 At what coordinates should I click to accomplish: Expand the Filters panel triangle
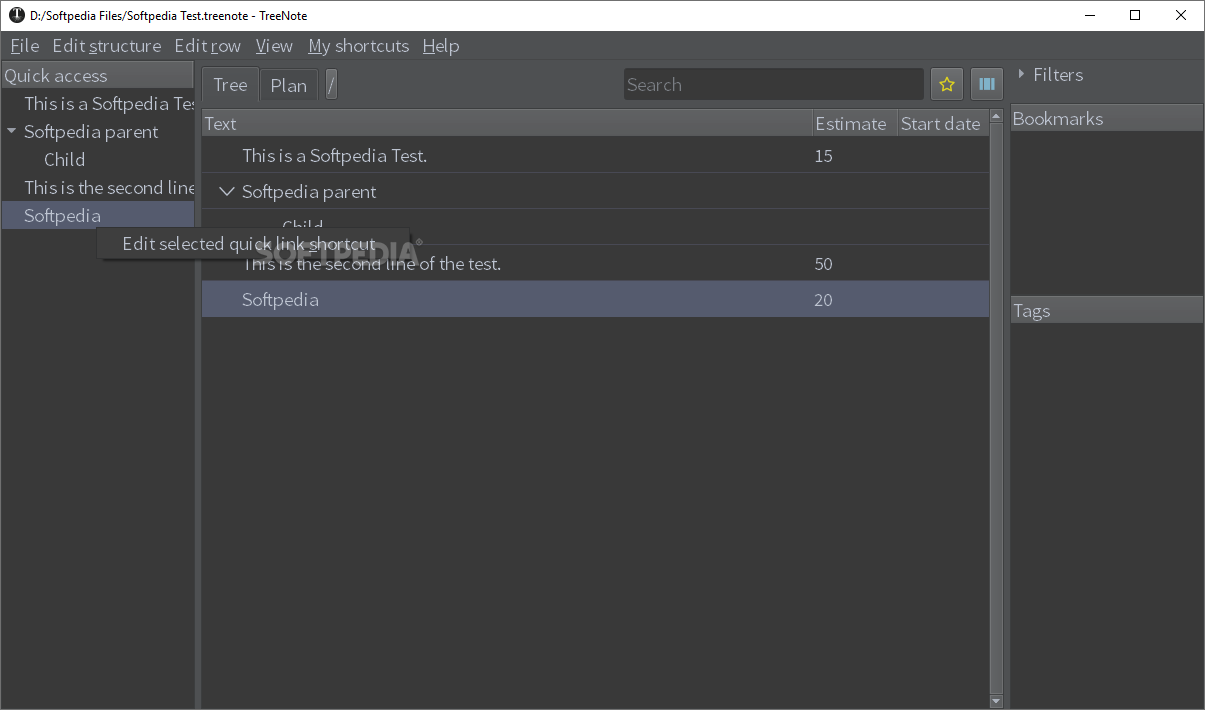(1021, 74)
